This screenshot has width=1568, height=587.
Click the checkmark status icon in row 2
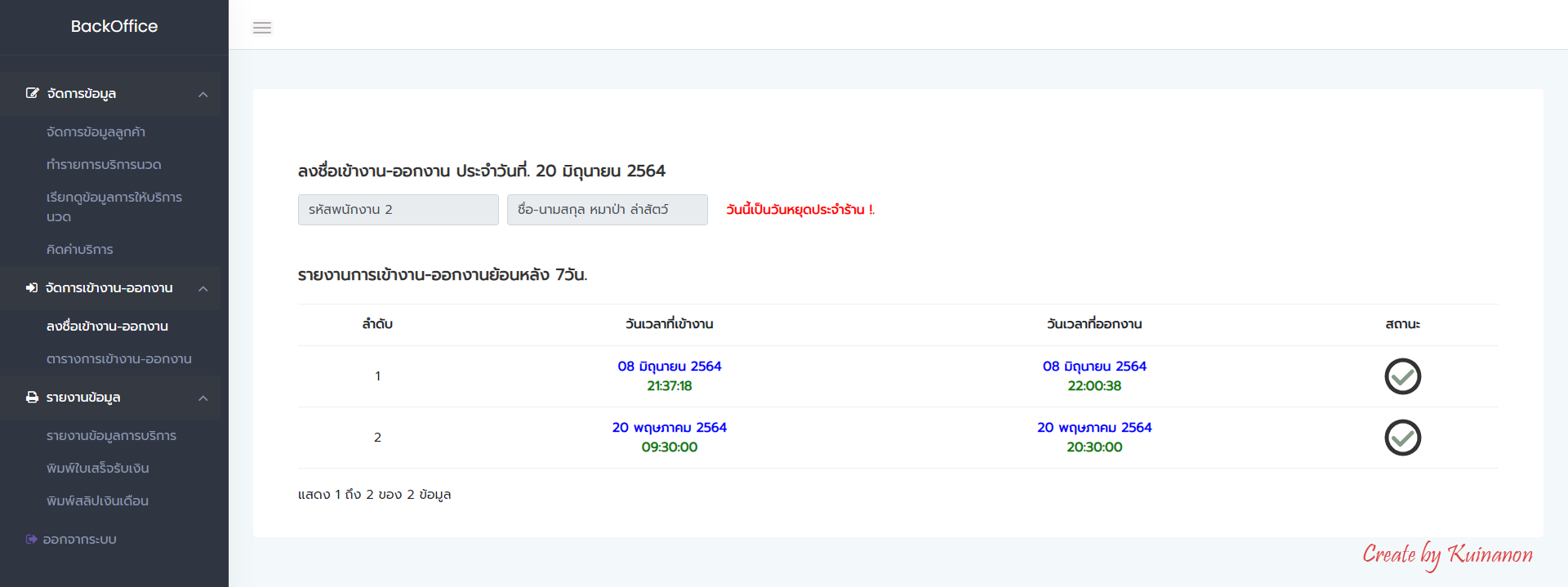coord(1402,438)
